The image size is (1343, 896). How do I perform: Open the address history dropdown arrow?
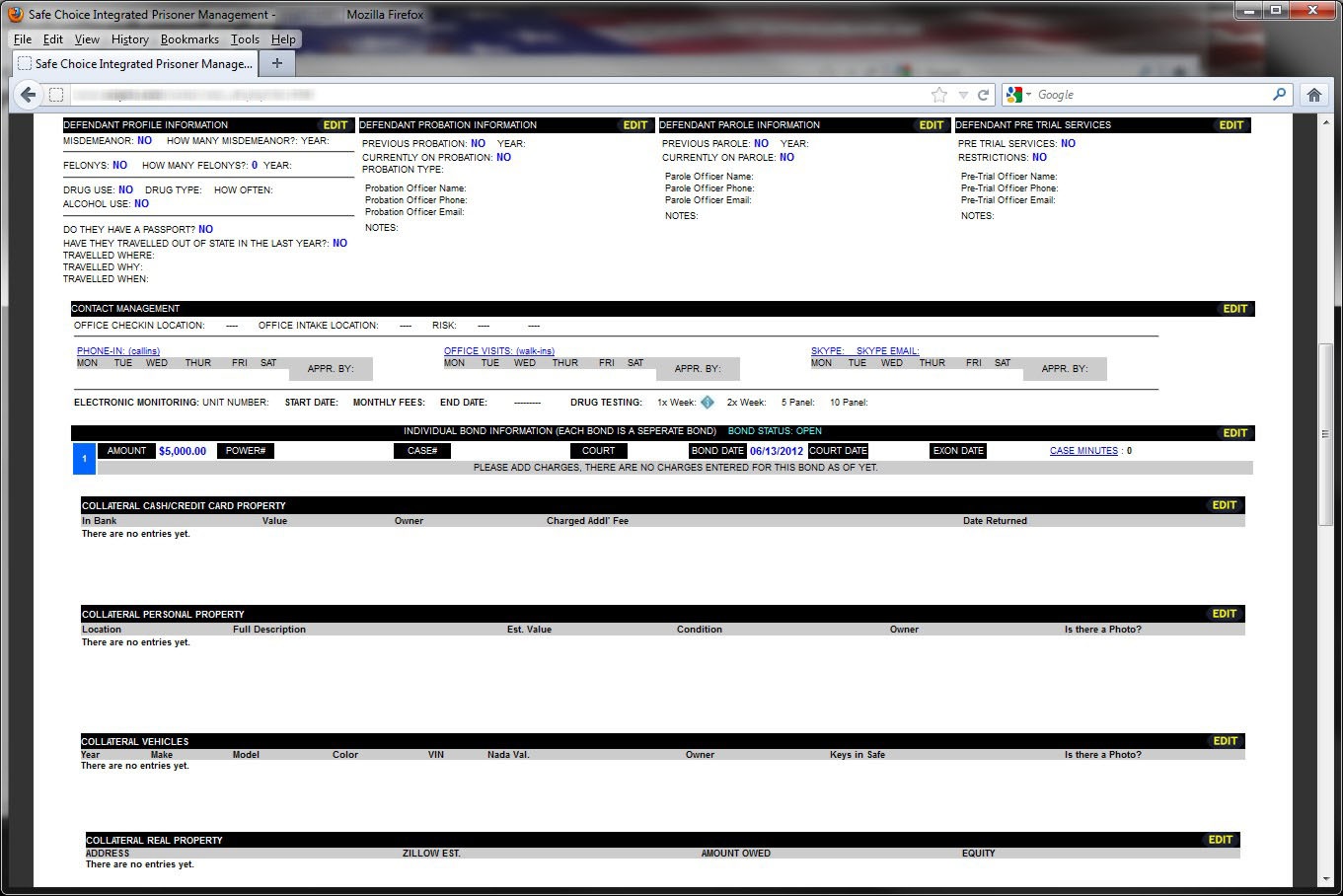963,95
